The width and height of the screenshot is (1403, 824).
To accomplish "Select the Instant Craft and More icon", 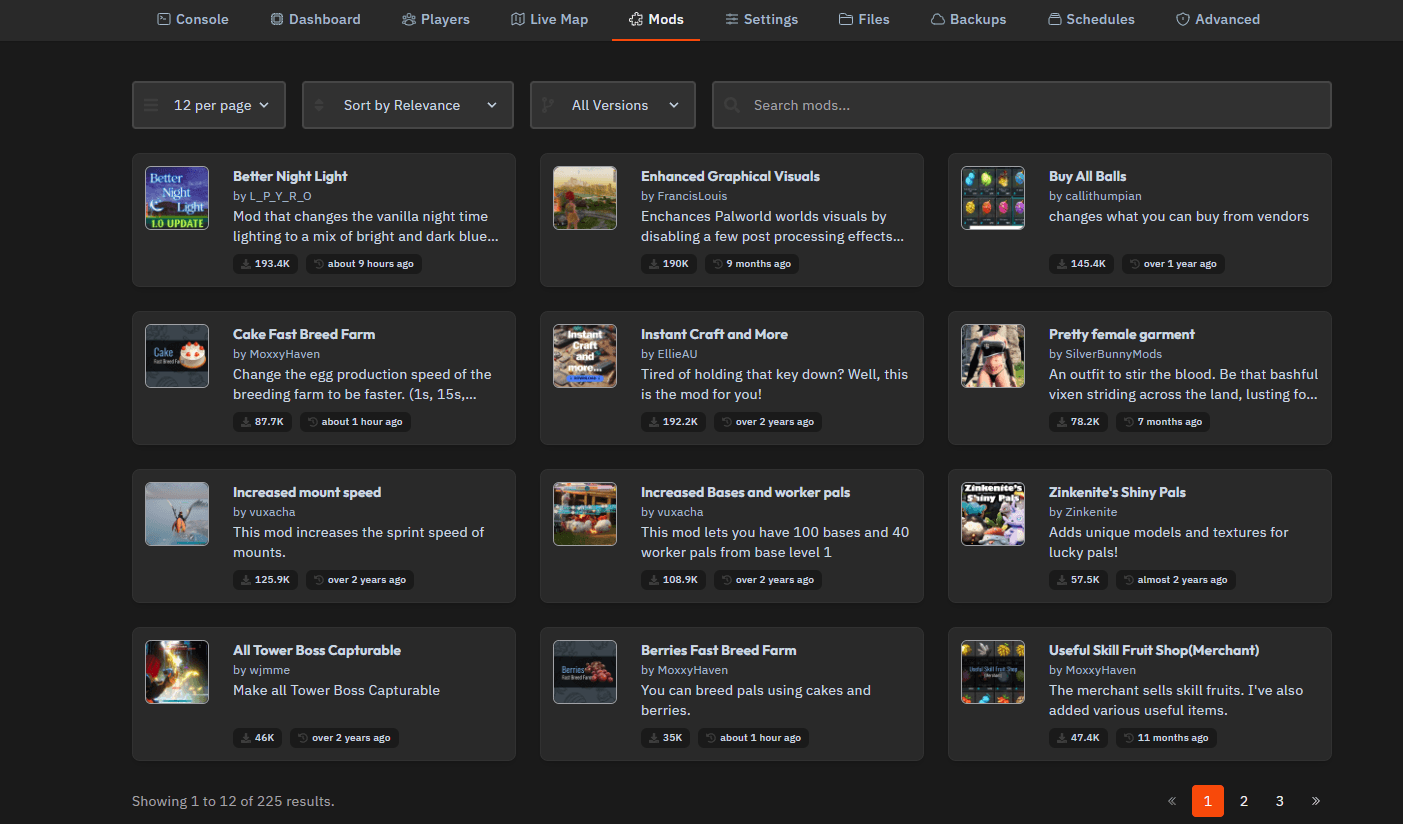I will tap(585, 356).
